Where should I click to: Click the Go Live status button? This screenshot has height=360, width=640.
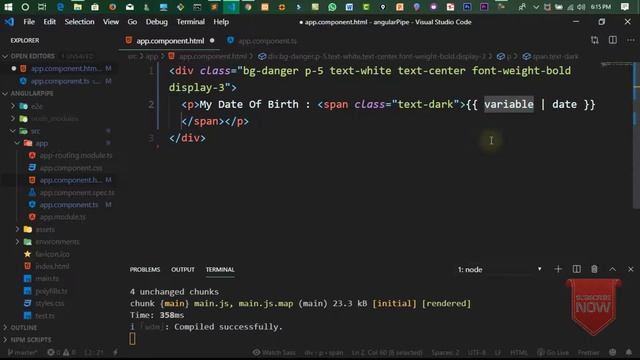pos(553,352)
